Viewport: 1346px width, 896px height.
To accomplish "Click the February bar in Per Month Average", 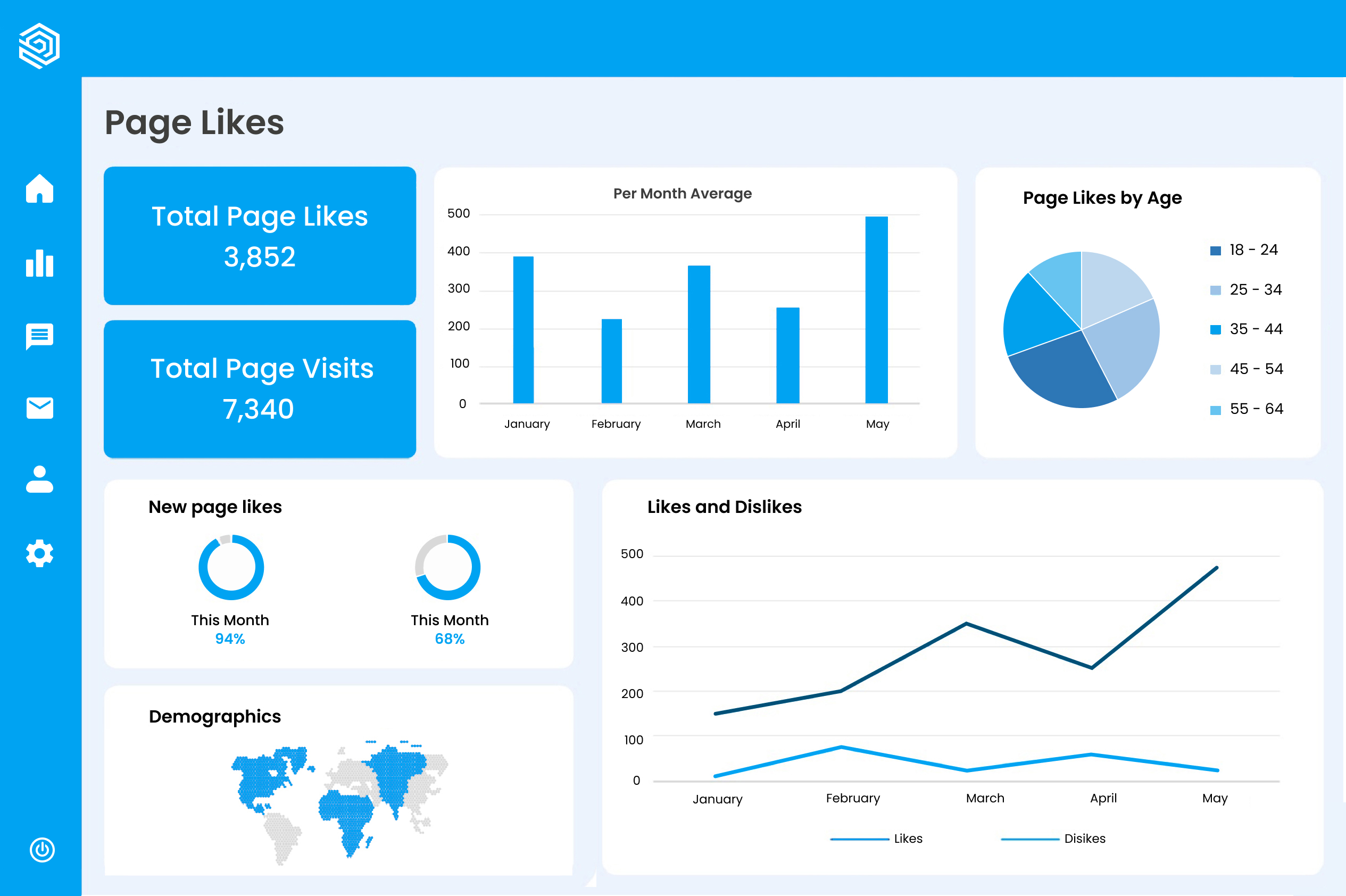I will point(611,361).
